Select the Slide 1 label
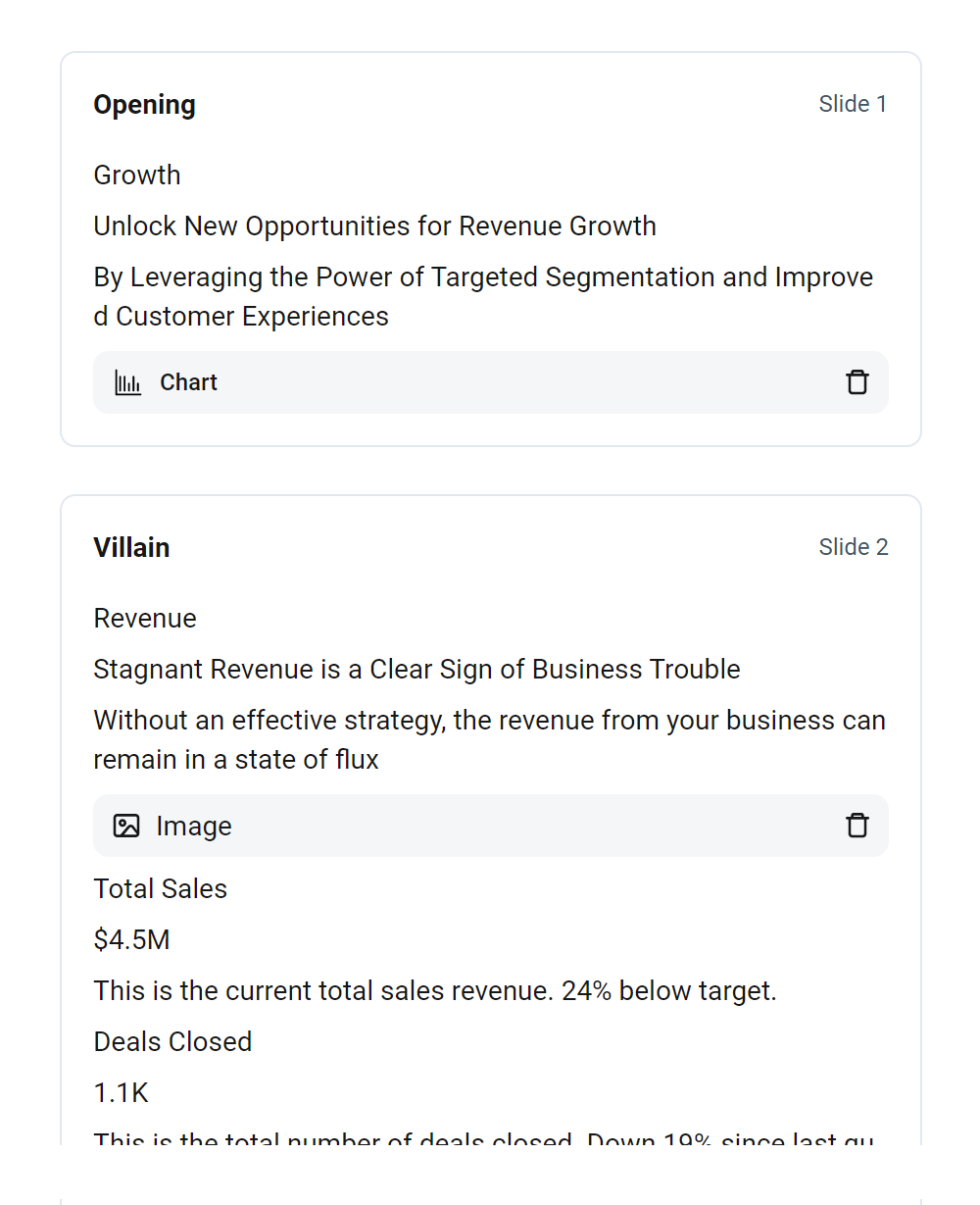Screen dimensions: 980x1205 pyautogui.click(x=853, y=104)
